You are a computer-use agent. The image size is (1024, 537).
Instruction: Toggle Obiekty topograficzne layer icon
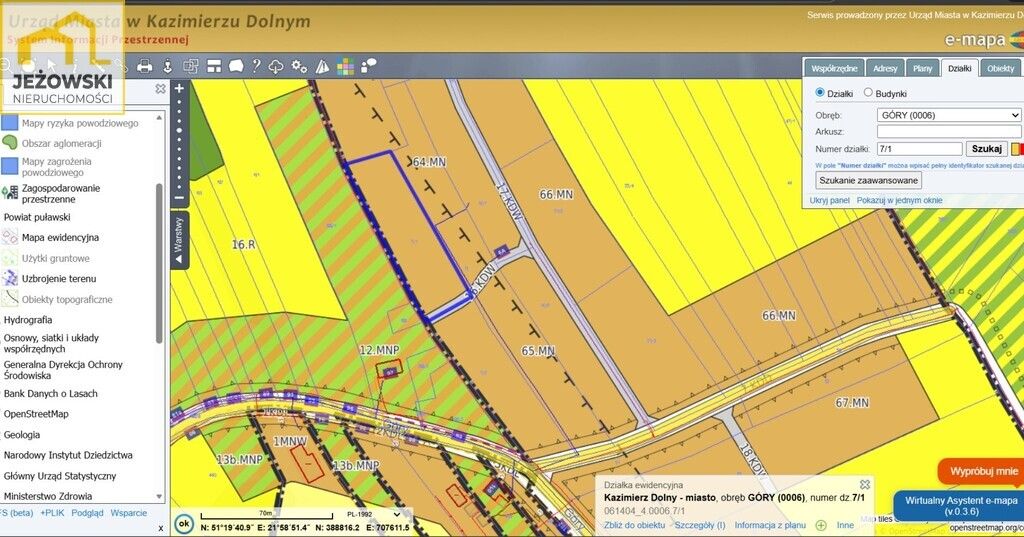pyautogui.click(x=10, y=299)
